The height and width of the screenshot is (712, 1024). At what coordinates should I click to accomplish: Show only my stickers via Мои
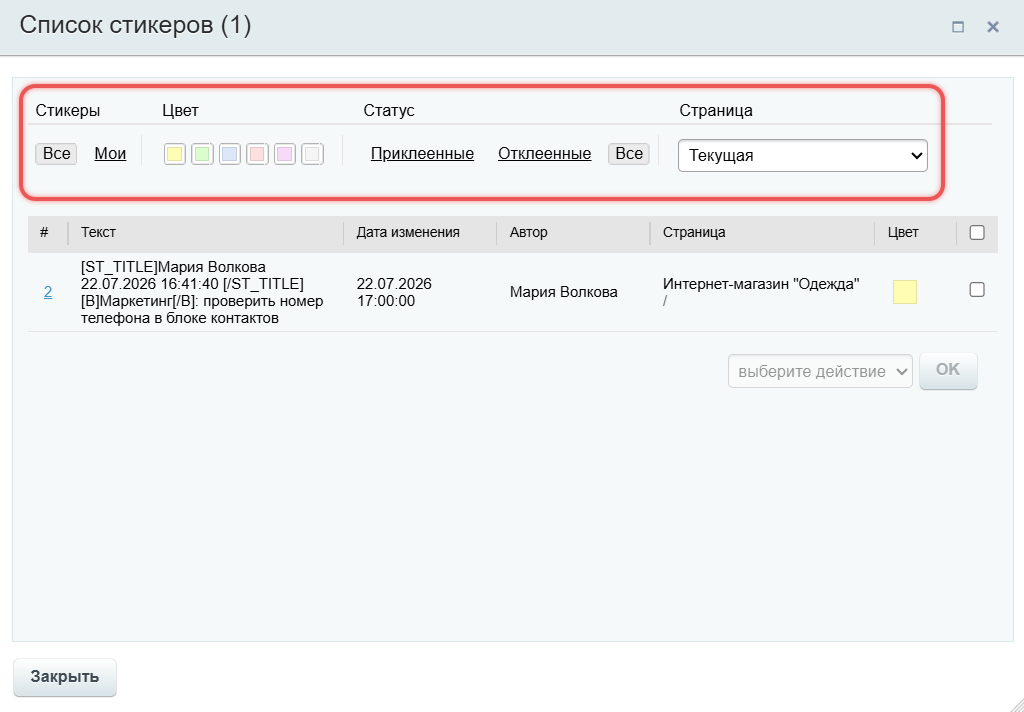pos(110,154)
